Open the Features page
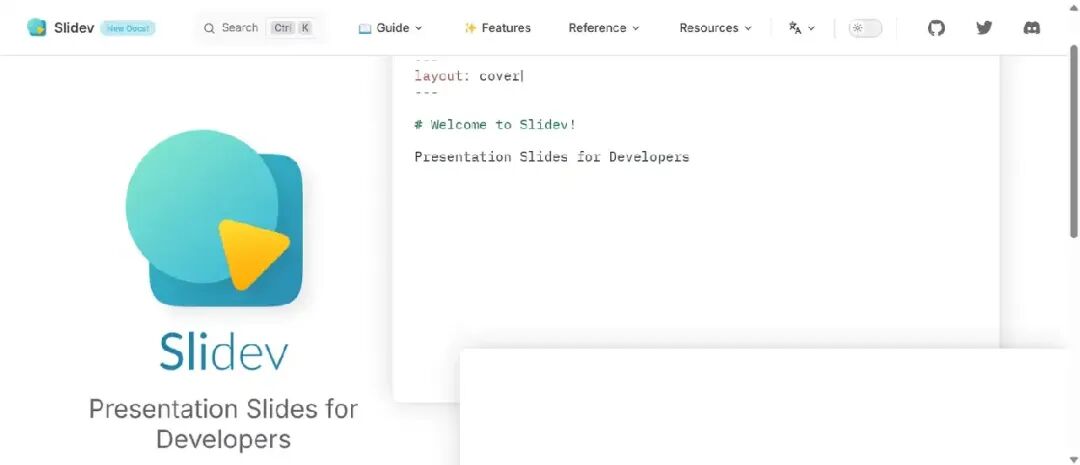Screen dimensions: 1080x465 tap(497, 28)
